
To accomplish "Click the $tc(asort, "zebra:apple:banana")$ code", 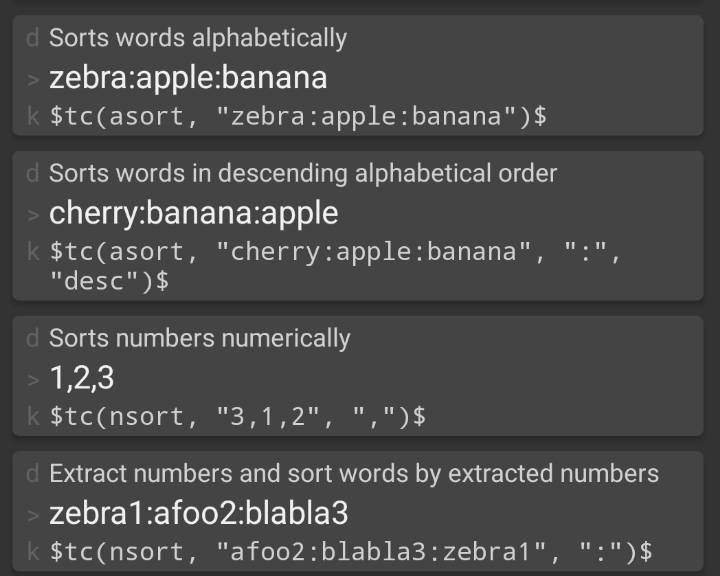I will (298, 116).
